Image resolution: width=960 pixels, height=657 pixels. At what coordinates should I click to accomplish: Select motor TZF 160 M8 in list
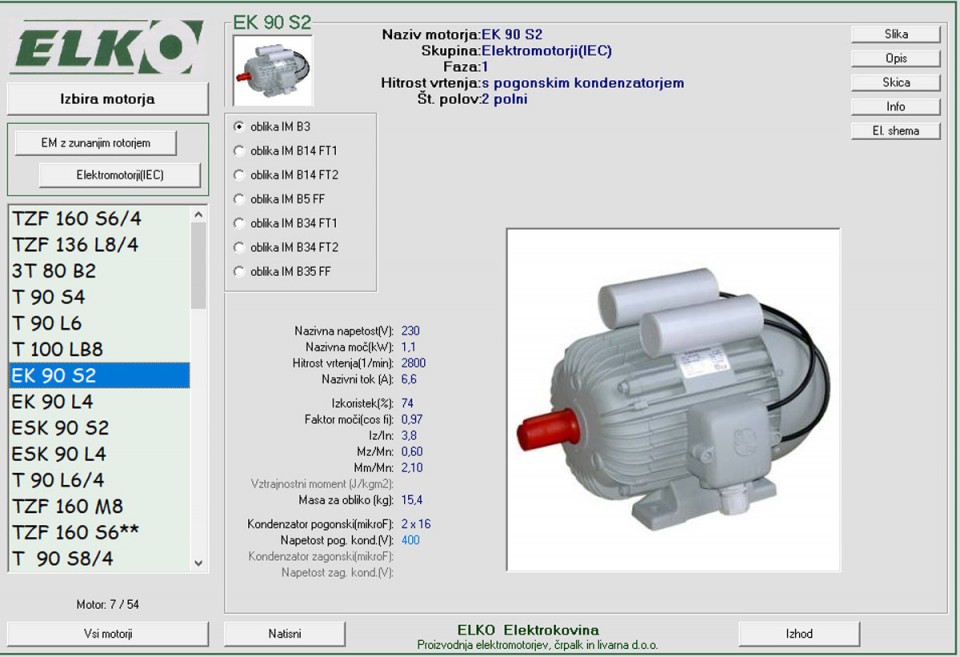[99, 506]
